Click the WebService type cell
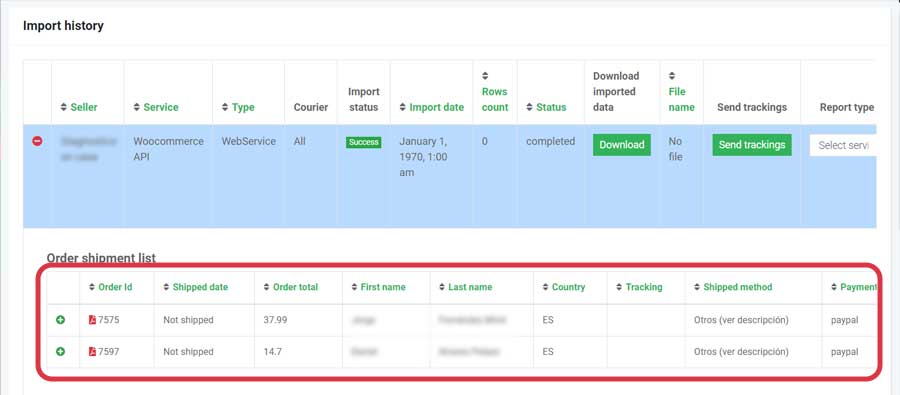The image size is (900, 395). click(249, 141)
